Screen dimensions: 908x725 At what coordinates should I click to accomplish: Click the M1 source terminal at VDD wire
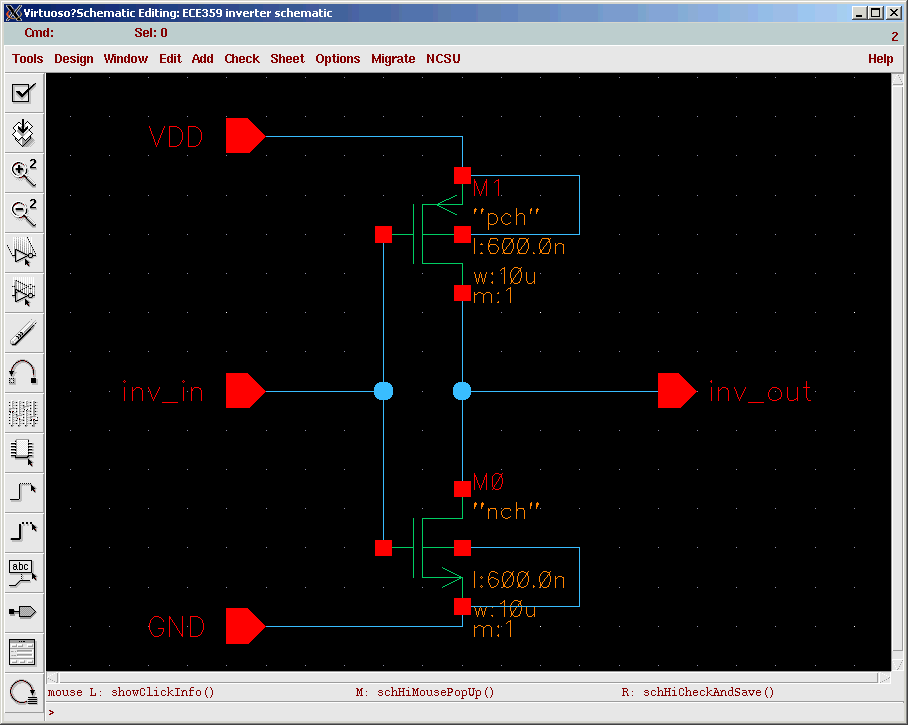click(x=462, y=175)
